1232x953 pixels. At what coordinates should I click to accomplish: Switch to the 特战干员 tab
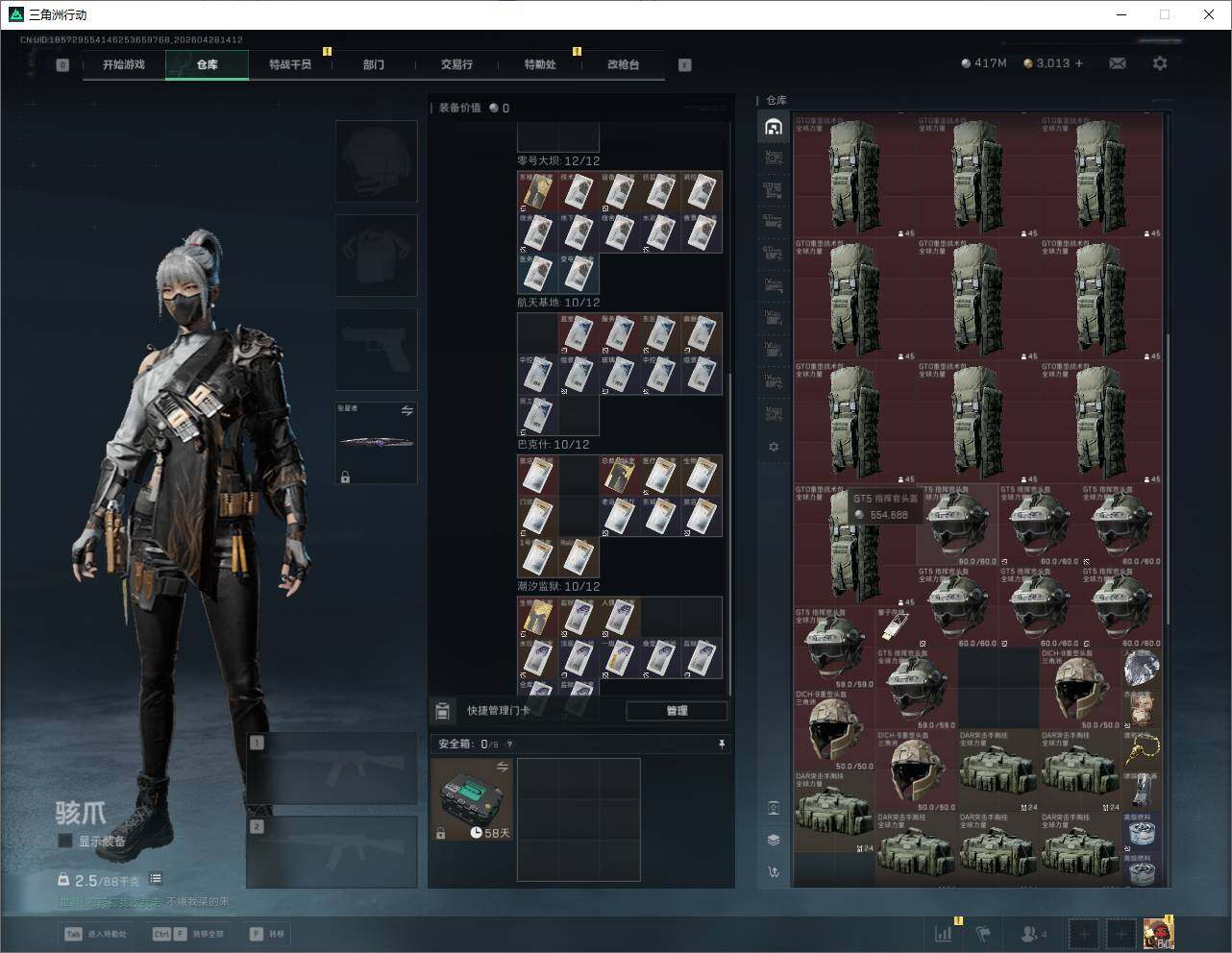tap(289, 64)
